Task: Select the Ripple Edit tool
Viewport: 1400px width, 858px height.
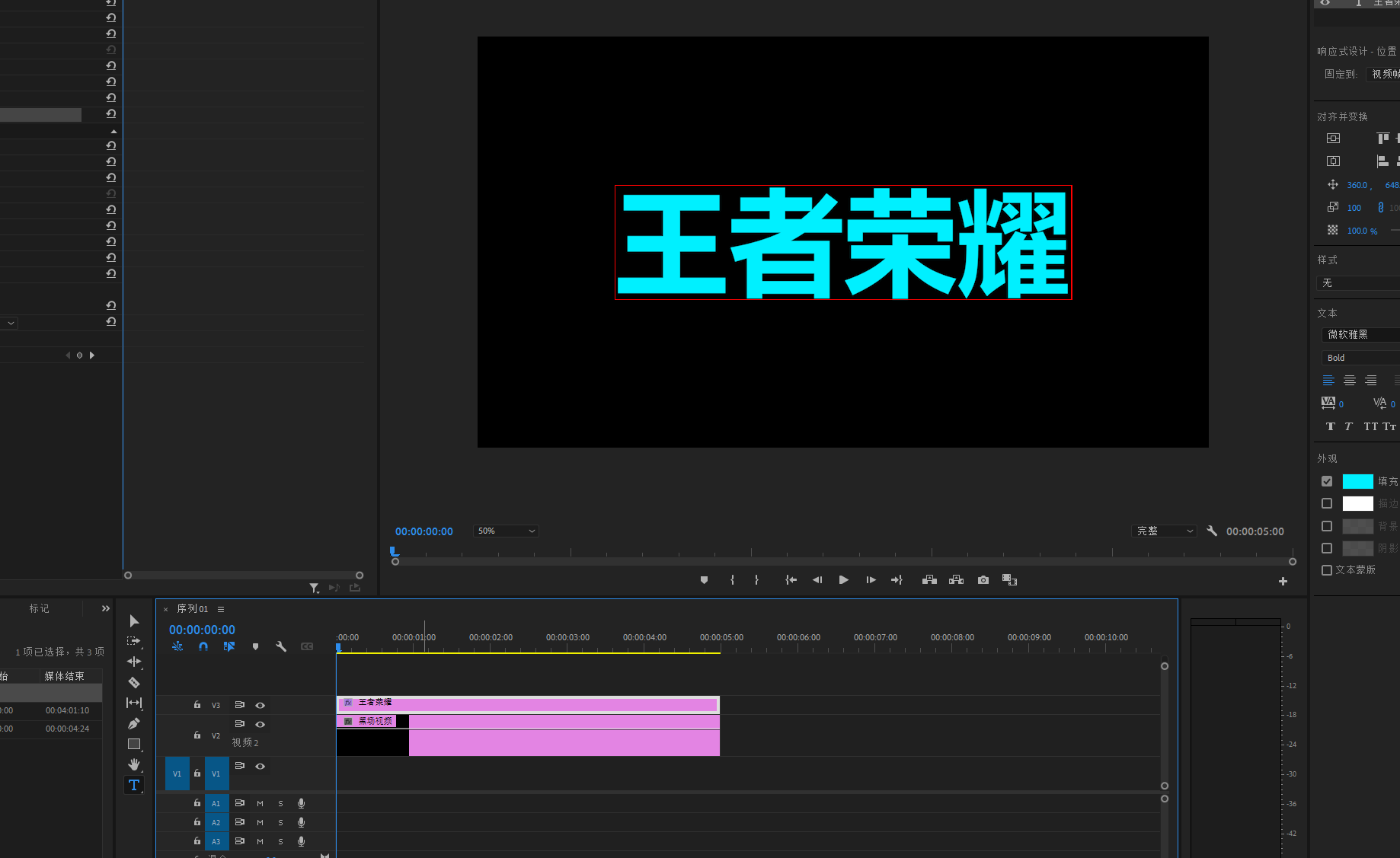Action: (x=134, y=662)
